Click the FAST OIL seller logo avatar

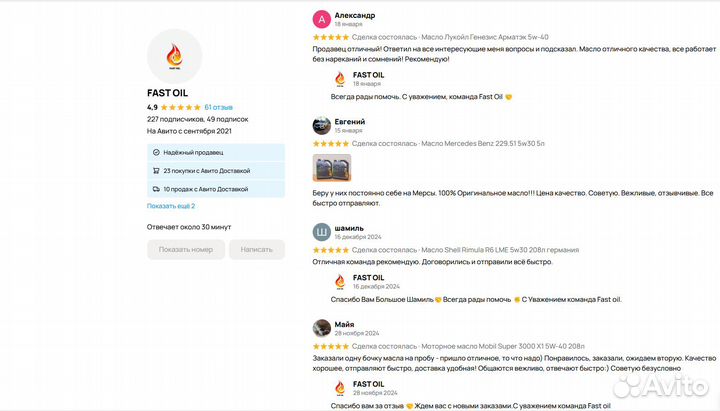(174, 56)
